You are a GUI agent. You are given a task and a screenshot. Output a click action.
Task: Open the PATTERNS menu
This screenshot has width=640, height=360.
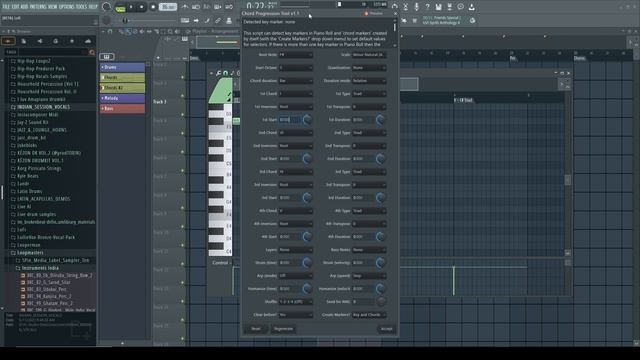[x=39, y=7]
